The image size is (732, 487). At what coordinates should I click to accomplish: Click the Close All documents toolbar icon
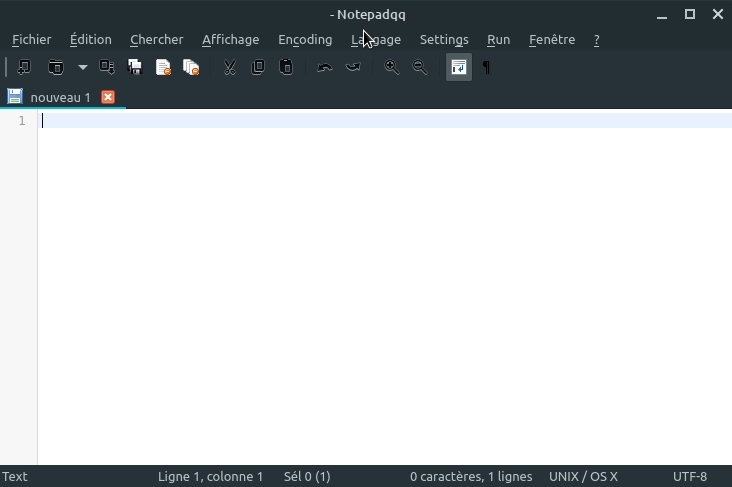coord(191,67)
